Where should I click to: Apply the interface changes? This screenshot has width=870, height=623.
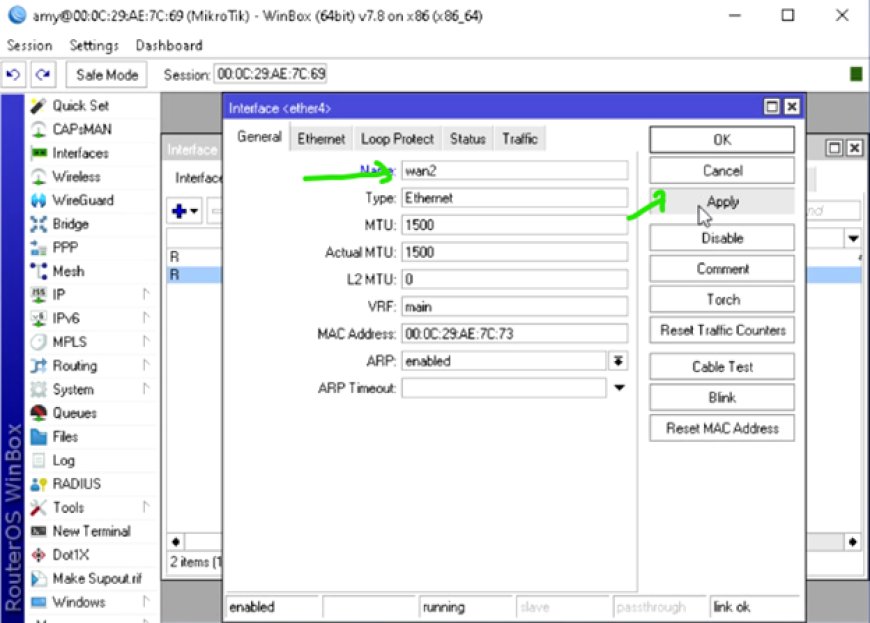[722, 201]
